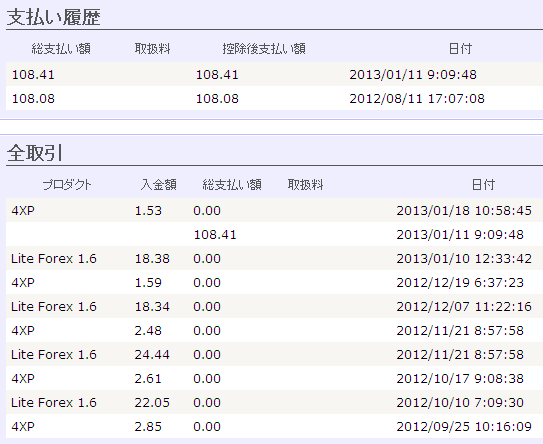
Task: Click the 控除後支払い額 column header
Action: click(x=264, y=49)
